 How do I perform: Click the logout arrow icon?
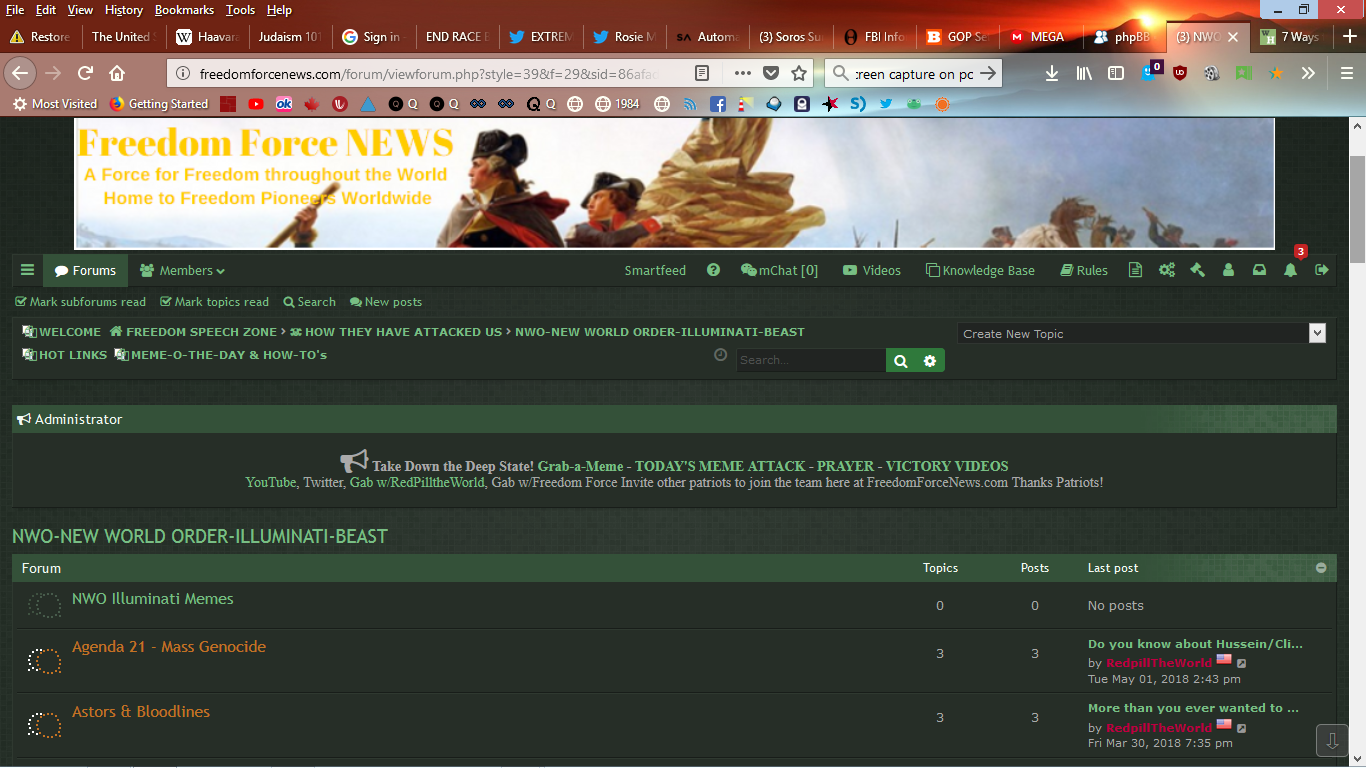point(1321,270)
